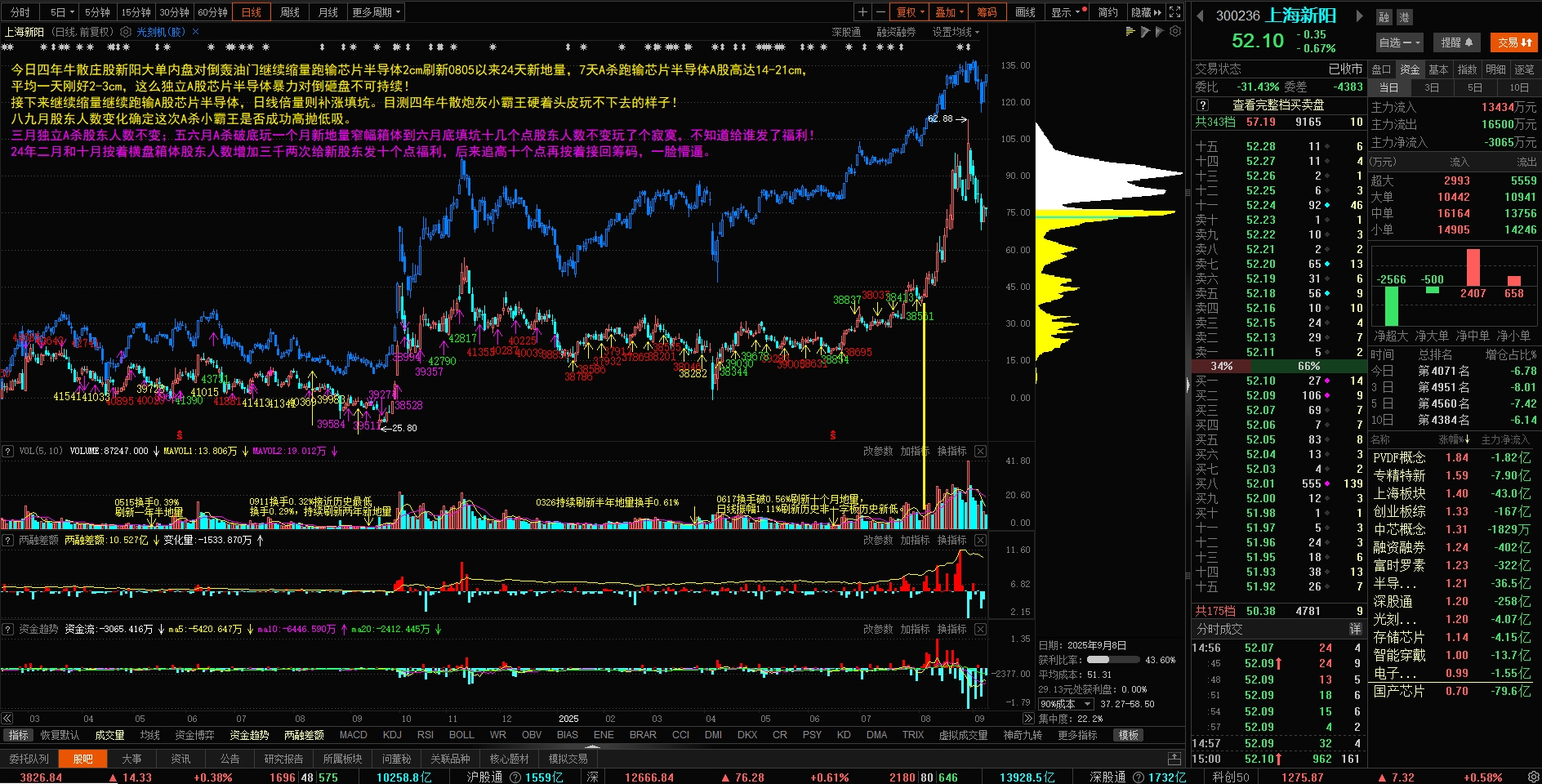Open 复权 adjustment dropdown
The height and width of the screenshot is (784, 1542).
point(910,12)
